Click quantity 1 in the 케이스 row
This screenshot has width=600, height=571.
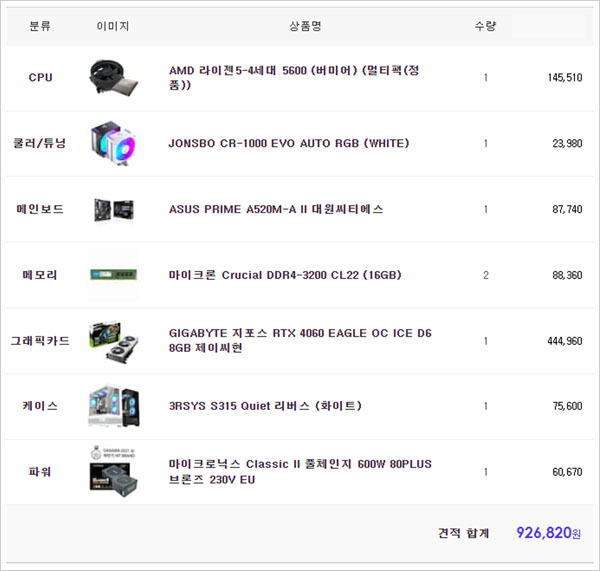(x=486, y=406)
